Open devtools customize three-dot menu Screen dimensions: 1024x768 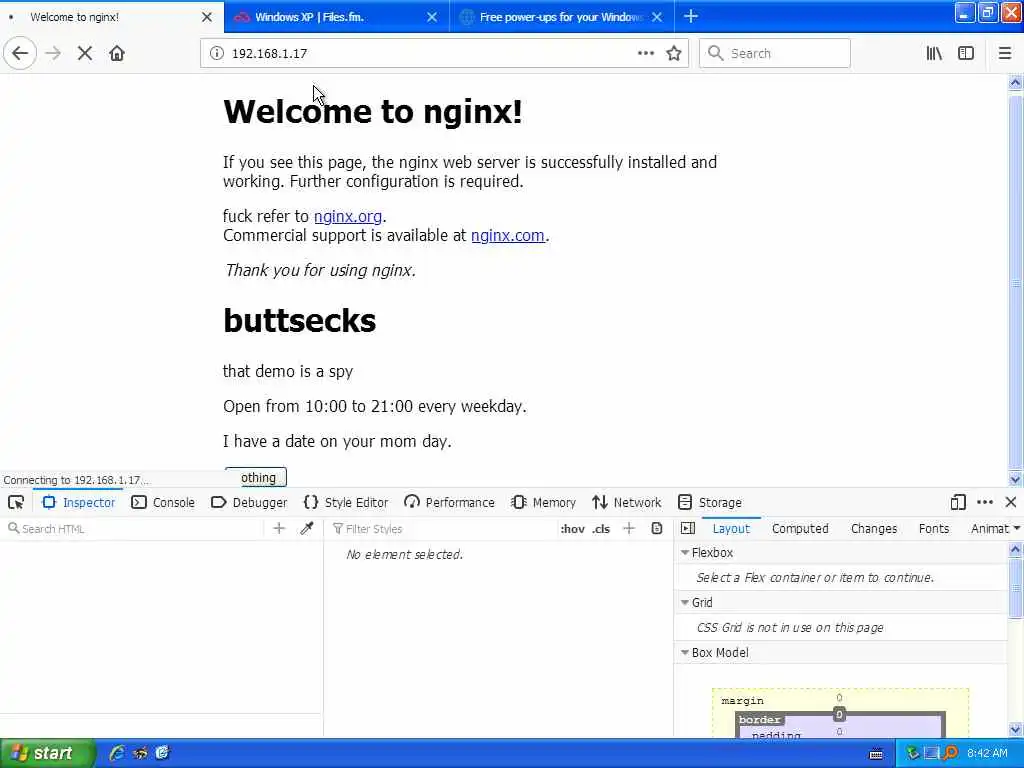pos(985,502)
